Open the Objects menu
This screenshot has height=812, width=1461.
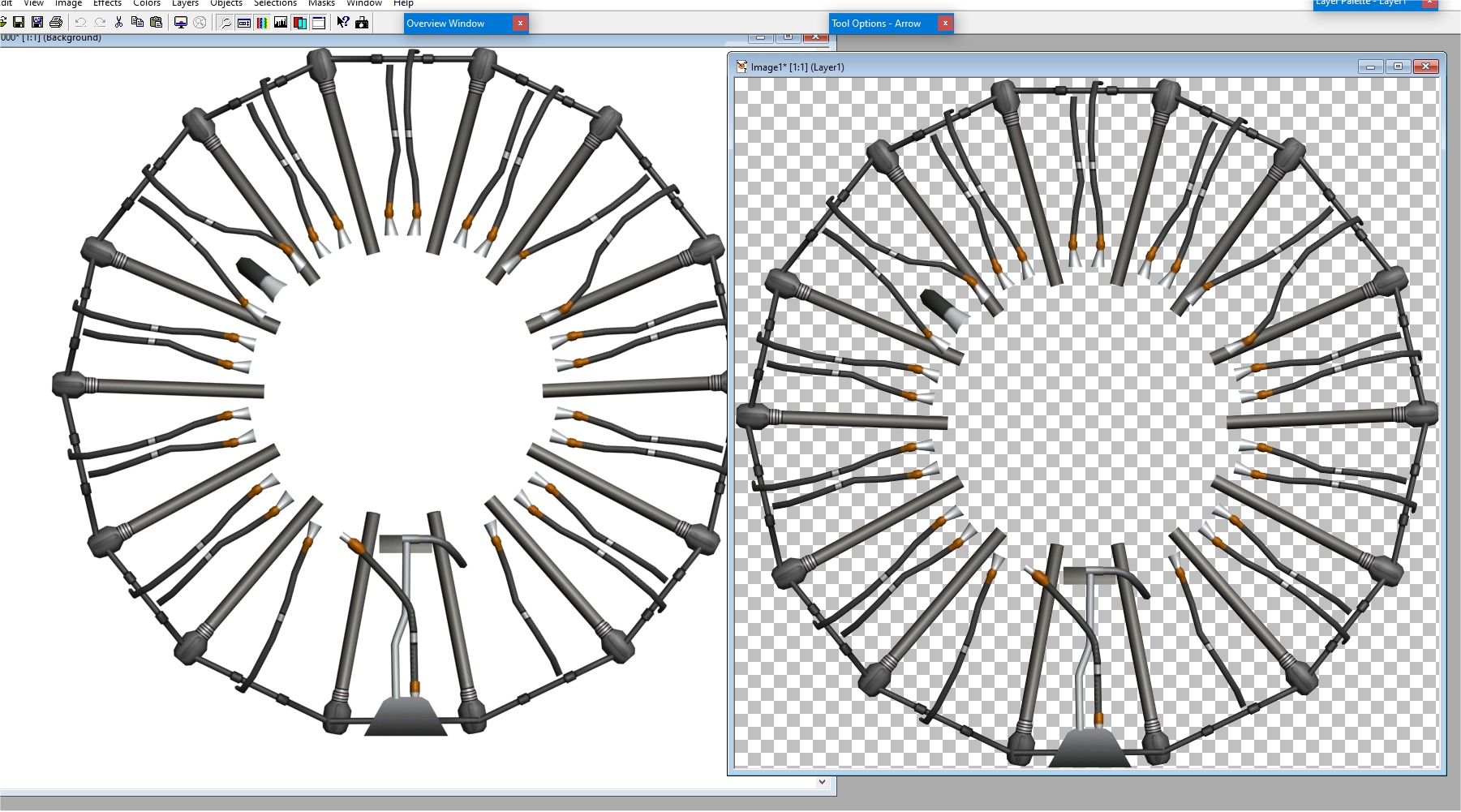[x=226, y=3]
